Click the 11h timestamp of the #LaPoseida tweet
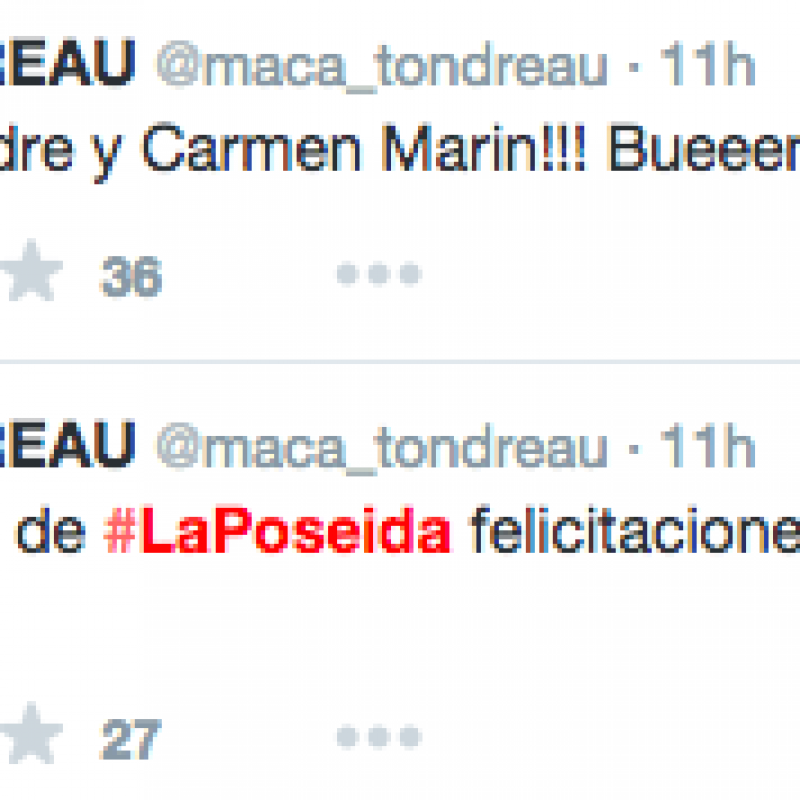The height and width of the screenshot is (800, 800). click(707, 445)
